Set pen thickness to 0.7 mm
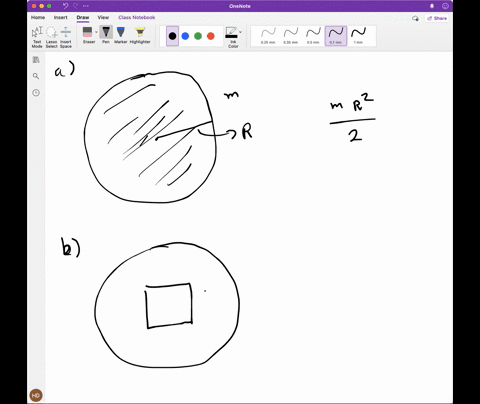The width and height of the screenshot is (480, 404). click(336, 36)
